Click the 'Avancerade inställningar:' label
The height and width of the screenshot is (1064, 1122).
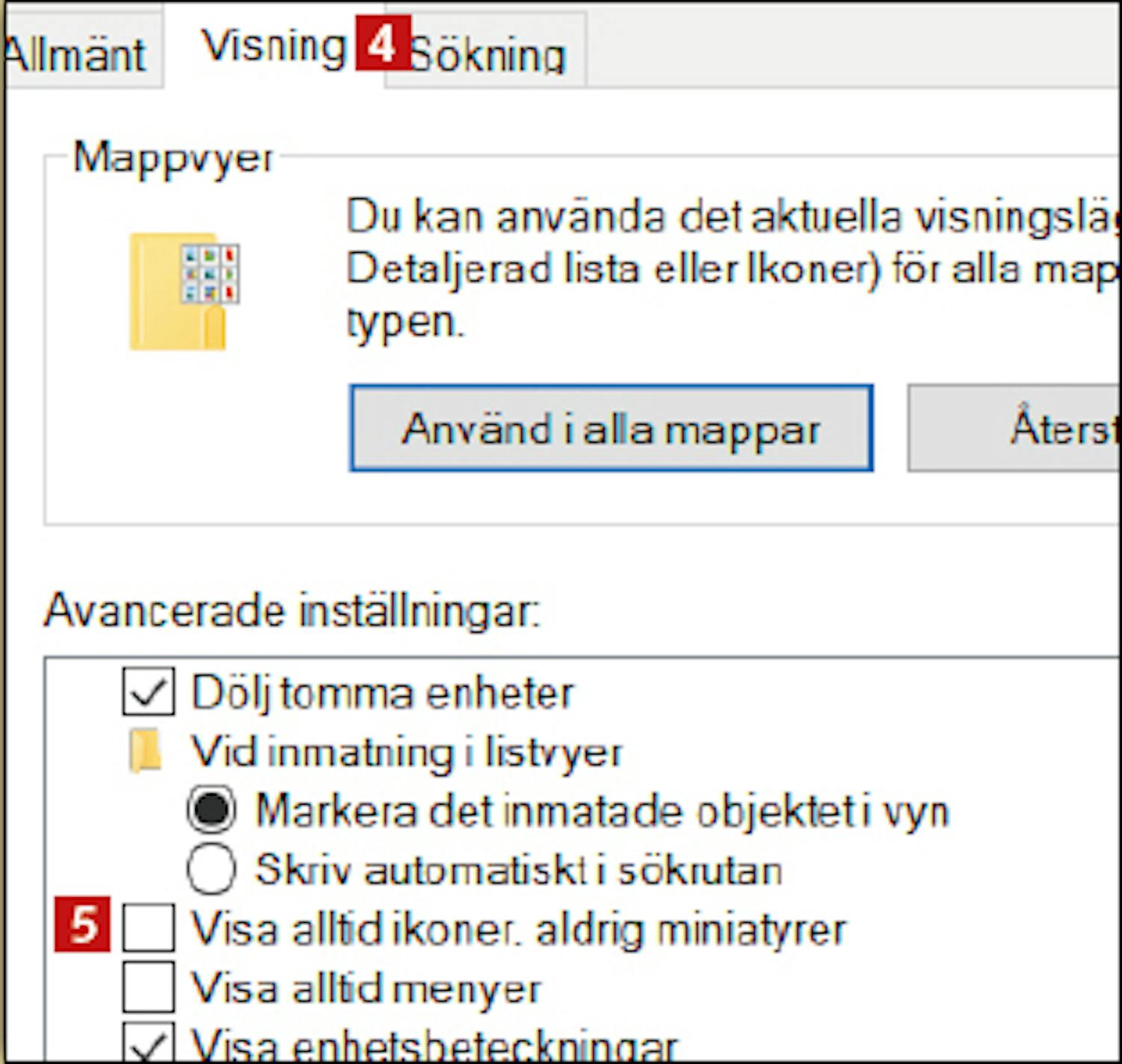coord(292,611)
